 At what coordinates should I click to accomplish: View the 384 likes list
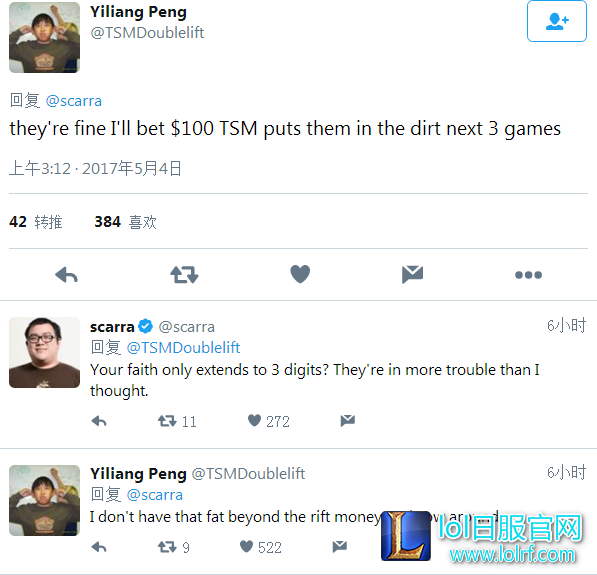pos(126,222)
